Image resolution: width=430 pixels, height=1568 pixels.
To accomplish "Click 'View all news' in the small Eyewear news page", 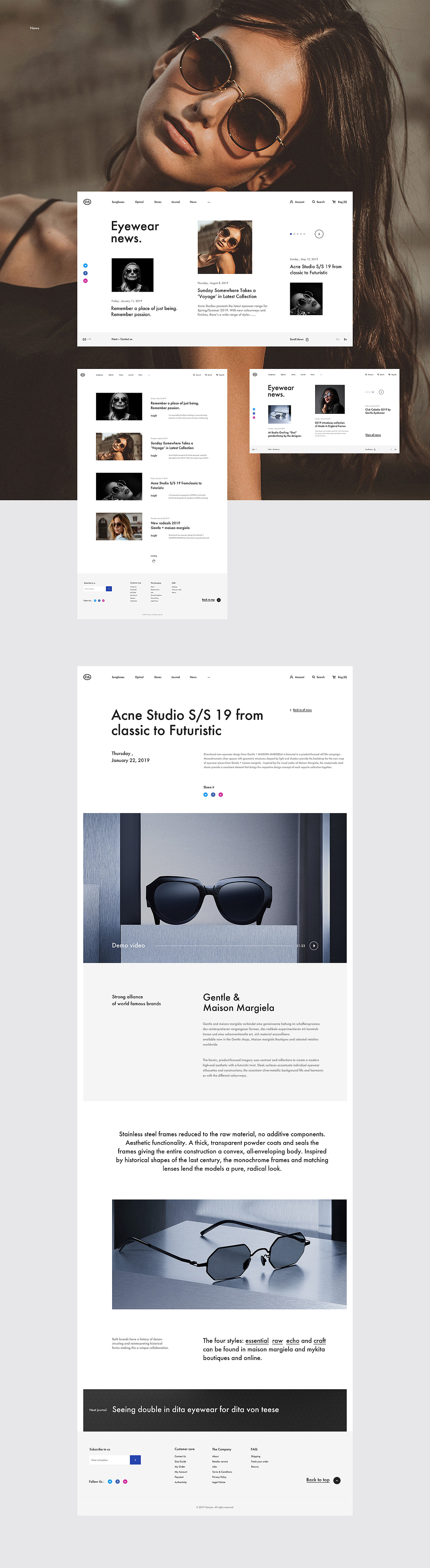I will [x=373, y=435].
